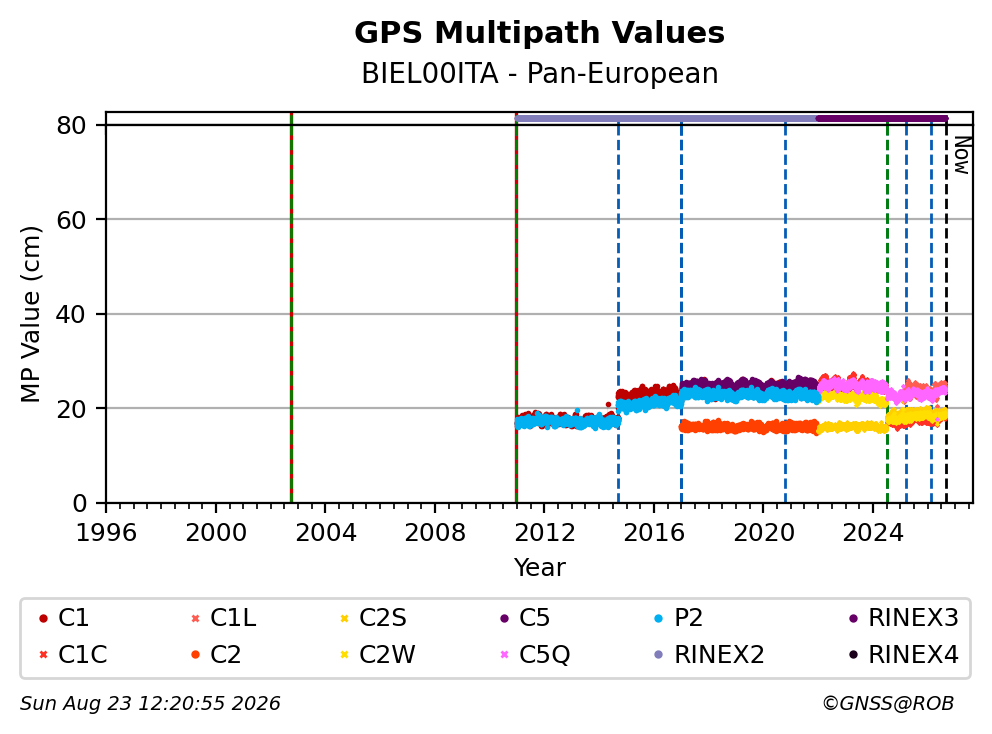Image resolution: width=992 pixels, height=734 pixels.
Task: Click the x-axis tick label 2024
Action: coord(872,533)
